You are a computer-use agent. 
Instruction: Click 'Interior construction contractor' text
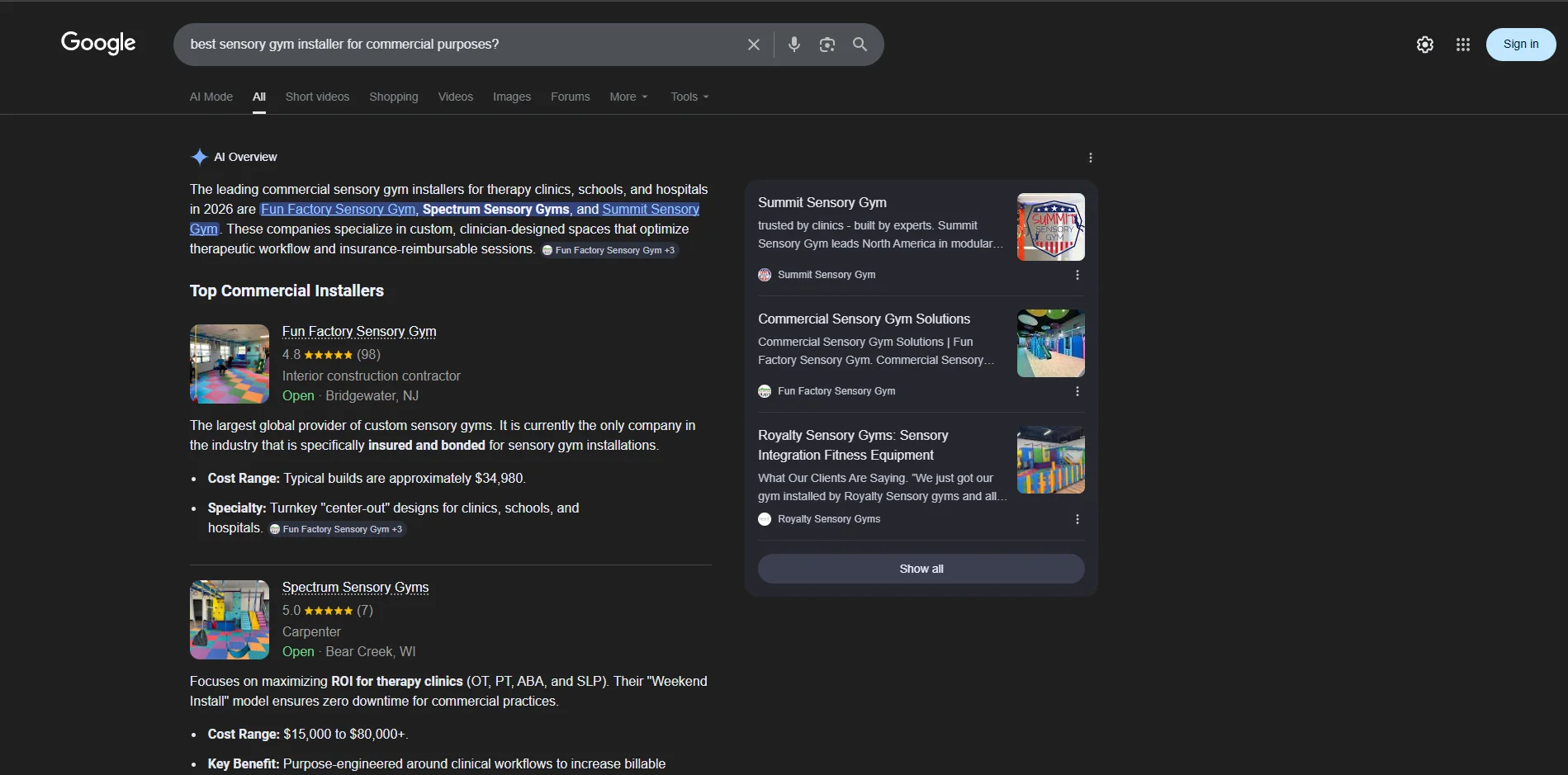(x=372, y=376)
